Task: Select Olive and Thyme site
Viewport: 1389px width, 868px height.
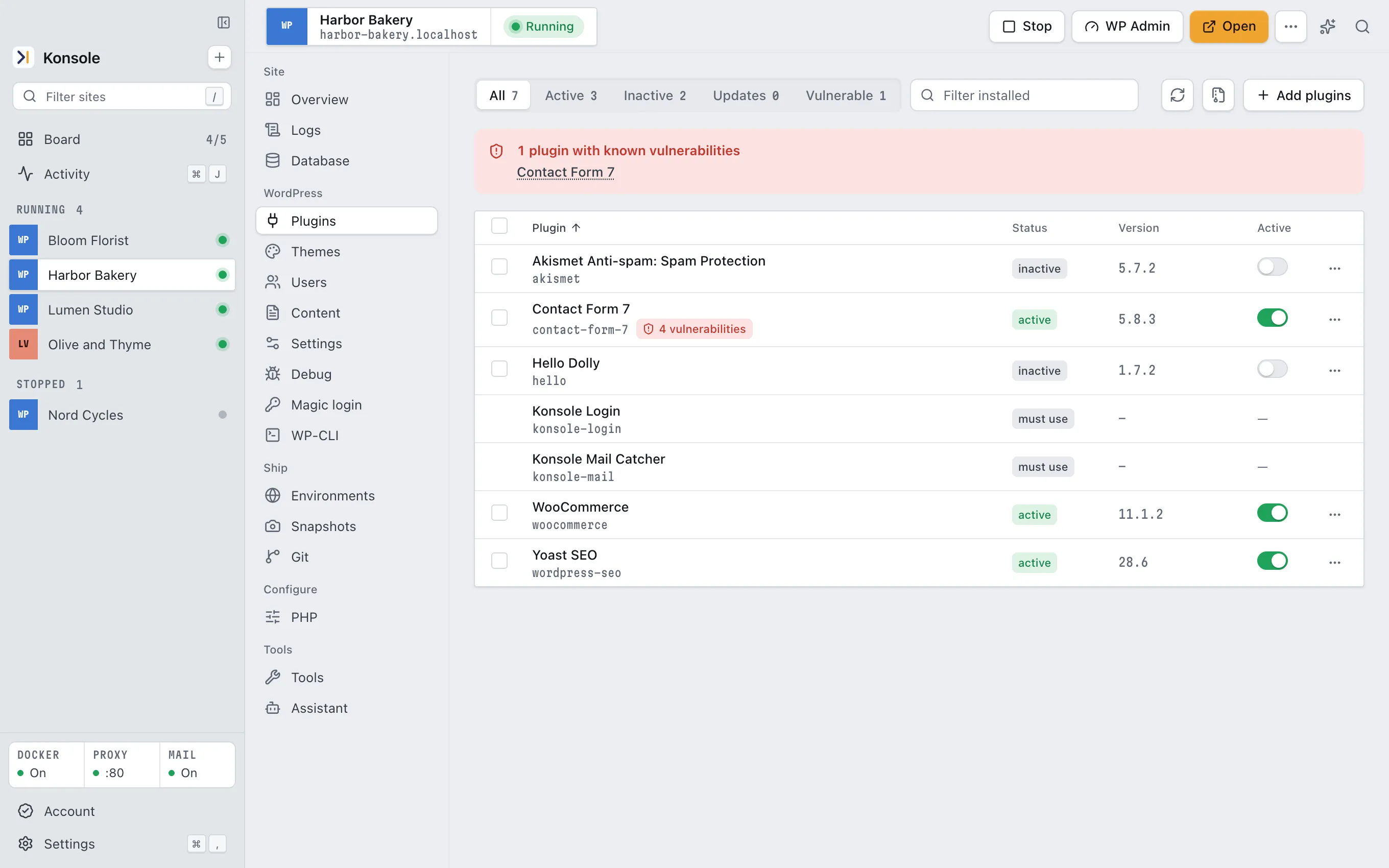Action: tap(122, 345)
